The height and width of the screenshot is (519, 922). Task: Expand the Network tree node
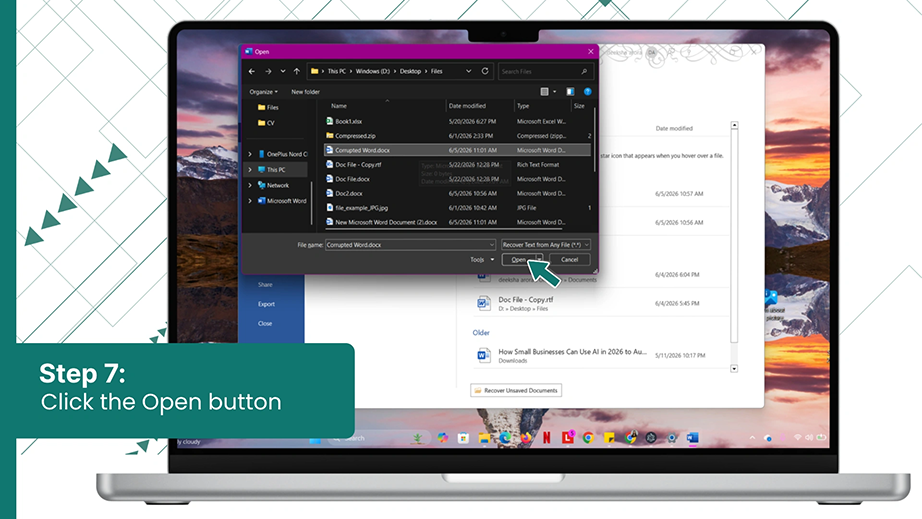point(250,185)
